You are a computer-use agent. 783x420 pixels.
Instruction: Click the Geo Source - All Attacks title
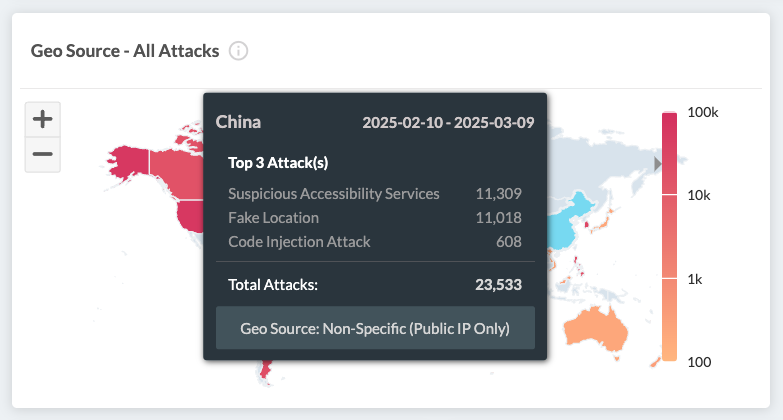tap(125, 51)
